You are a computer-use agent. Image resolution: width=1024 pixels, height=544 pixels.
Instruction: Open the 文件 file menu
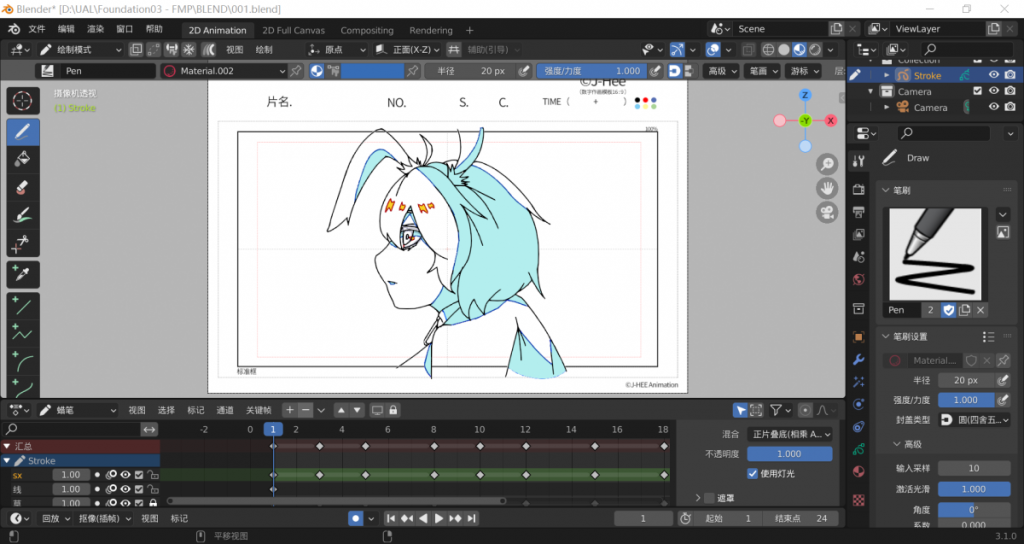coord(37,29)
